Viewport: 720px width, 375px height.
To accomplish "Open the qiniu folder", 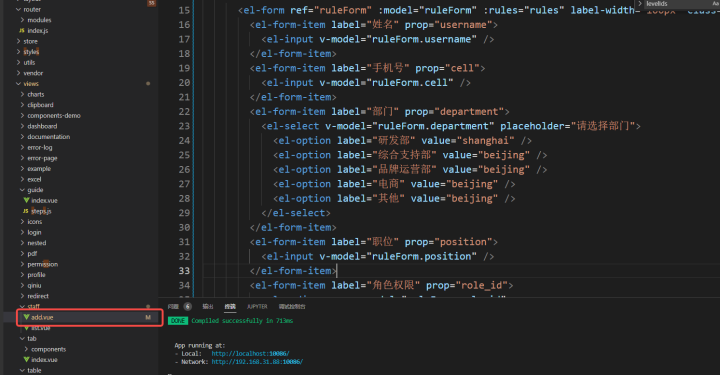I will pos(34,285).
